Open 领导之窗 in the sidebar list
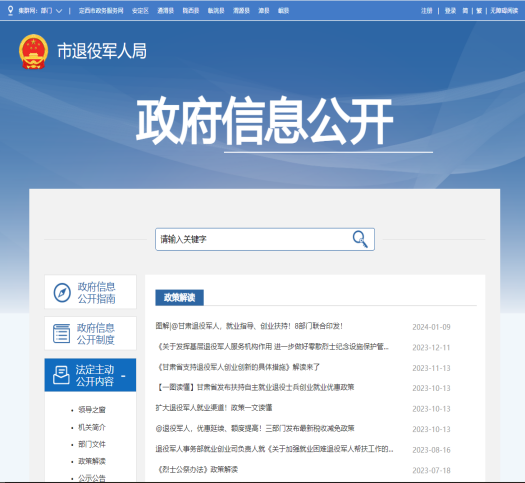The width and height of the screenshot is (525, 483). point(92,410)
